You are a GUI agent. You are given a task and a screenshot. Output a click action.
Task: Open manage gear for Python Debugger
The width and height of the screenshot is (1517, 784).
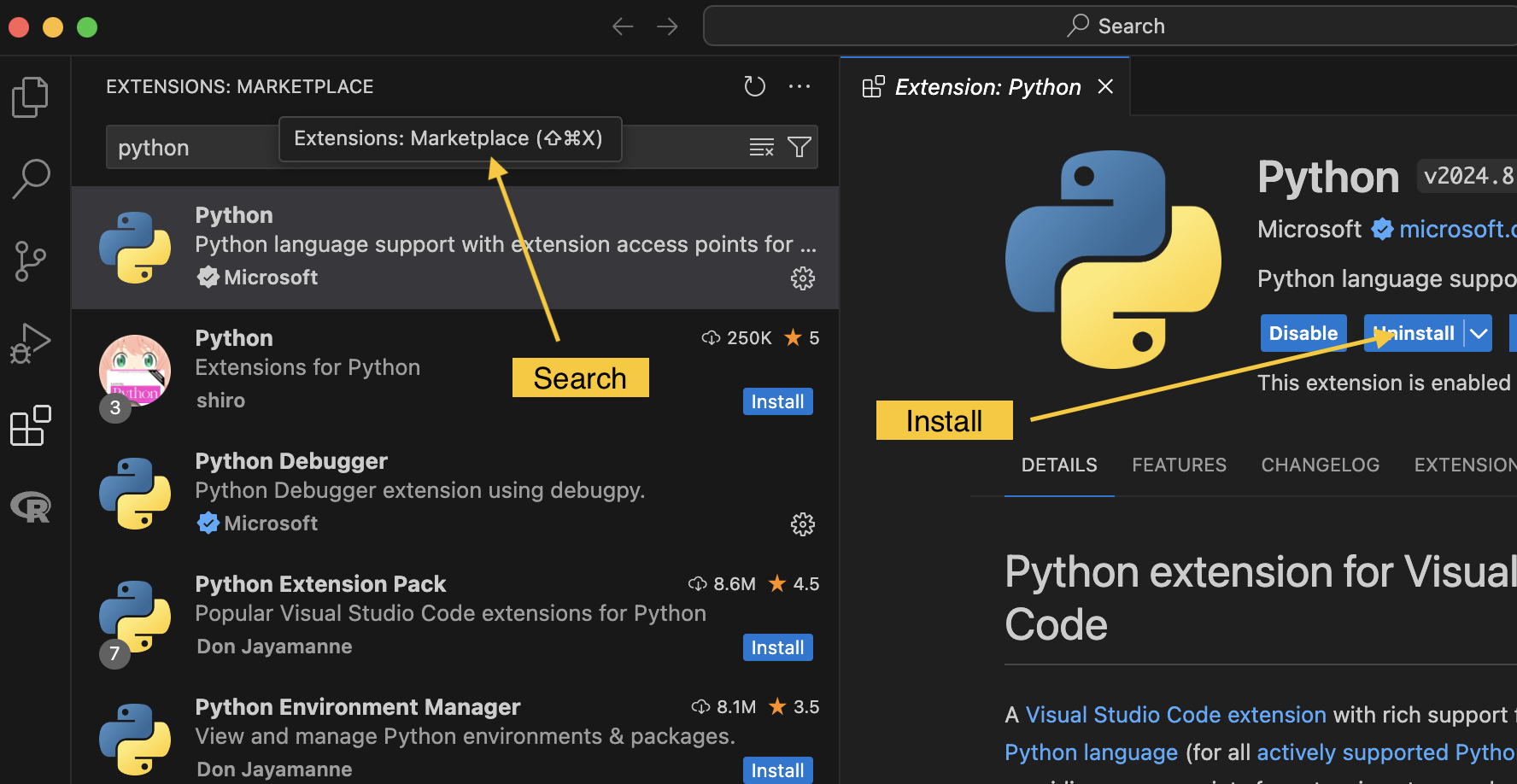[x=802, y=524]
